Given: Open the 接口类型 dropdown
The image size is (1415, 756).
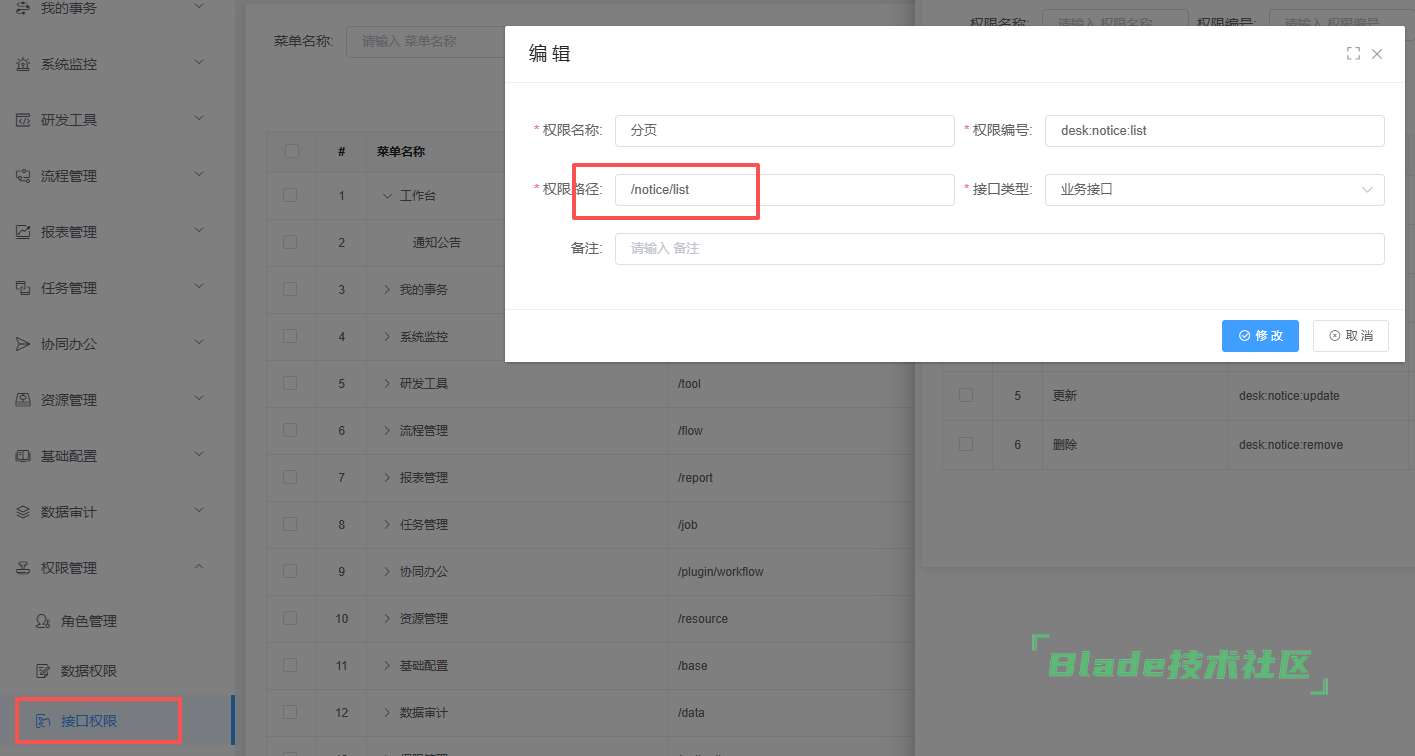Looking at the screenshot, I should pos(1214,189).
